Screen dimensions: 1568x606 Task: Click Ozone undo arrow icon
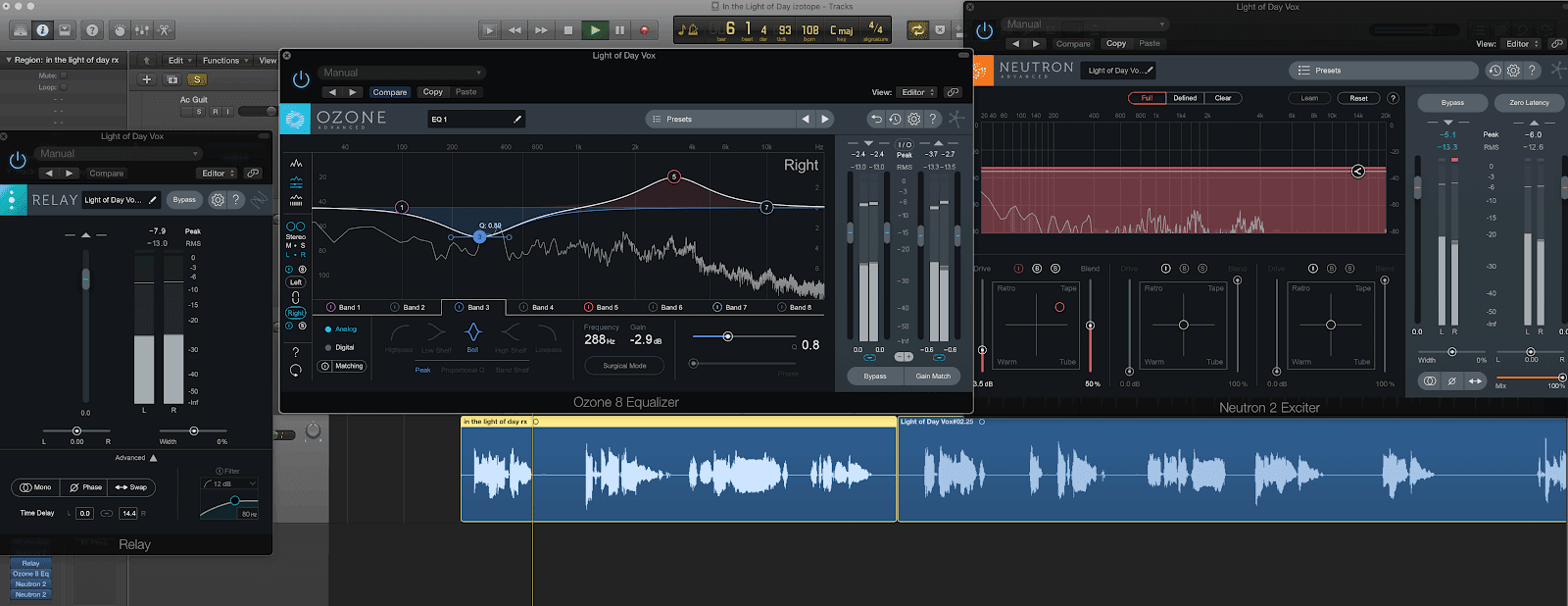[876, 119]
